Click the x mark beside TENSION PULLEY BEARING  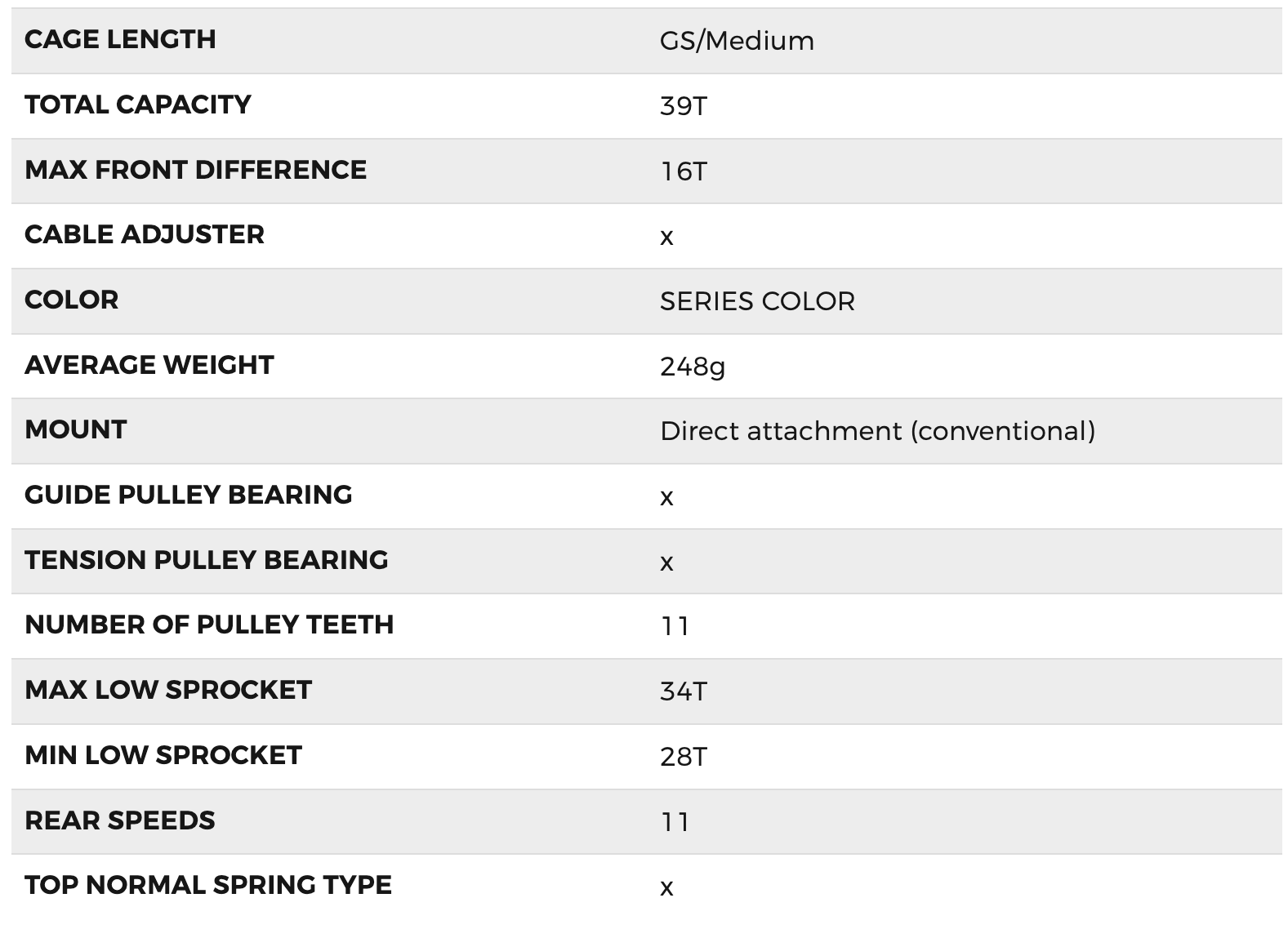click(666, 562)
